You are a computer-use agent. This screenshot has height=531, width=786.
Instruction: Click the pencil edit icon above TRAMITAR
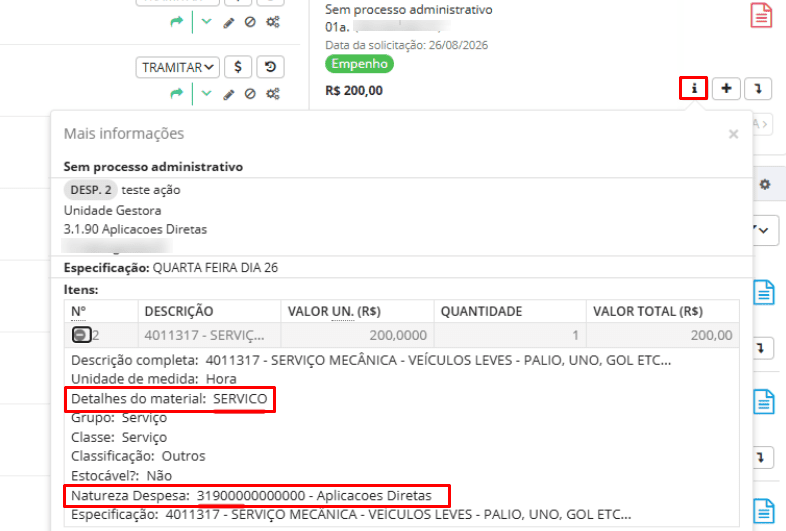[x=229, y=23]
